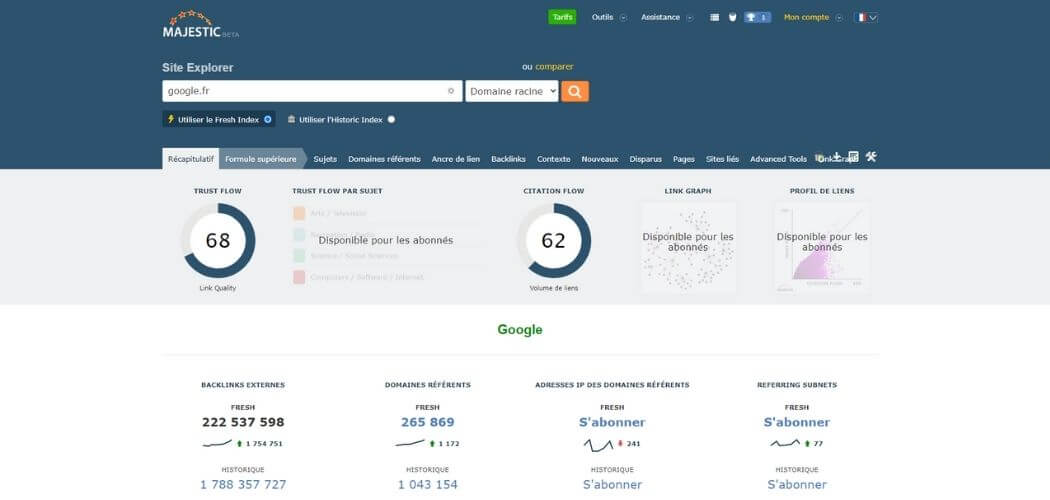This screenshot has height=500, width=1050.
Task: Click fresh S'abonner under Referring Subnets
Action: (797, 422)
